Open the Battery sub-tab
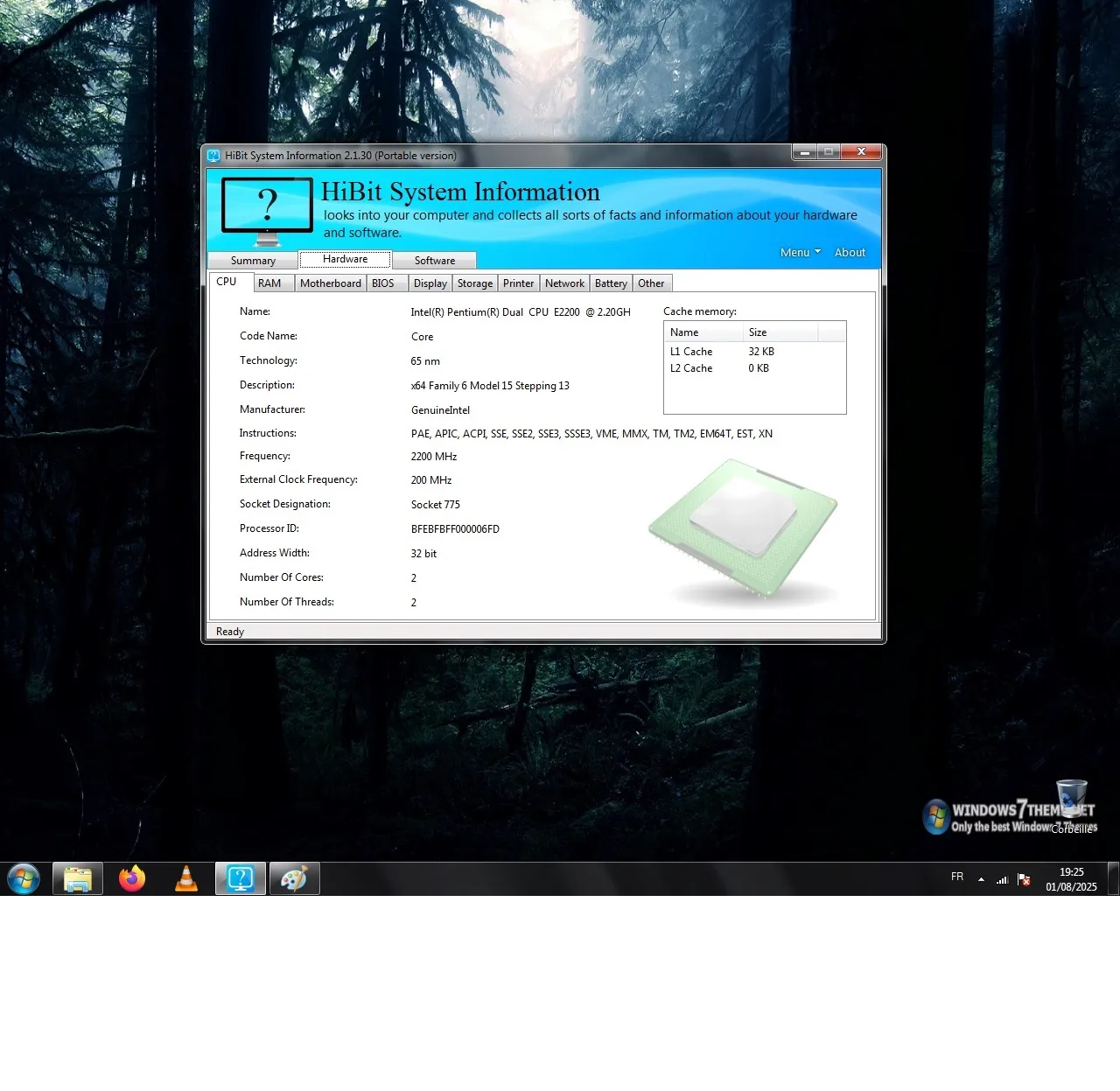 point(611,283)
